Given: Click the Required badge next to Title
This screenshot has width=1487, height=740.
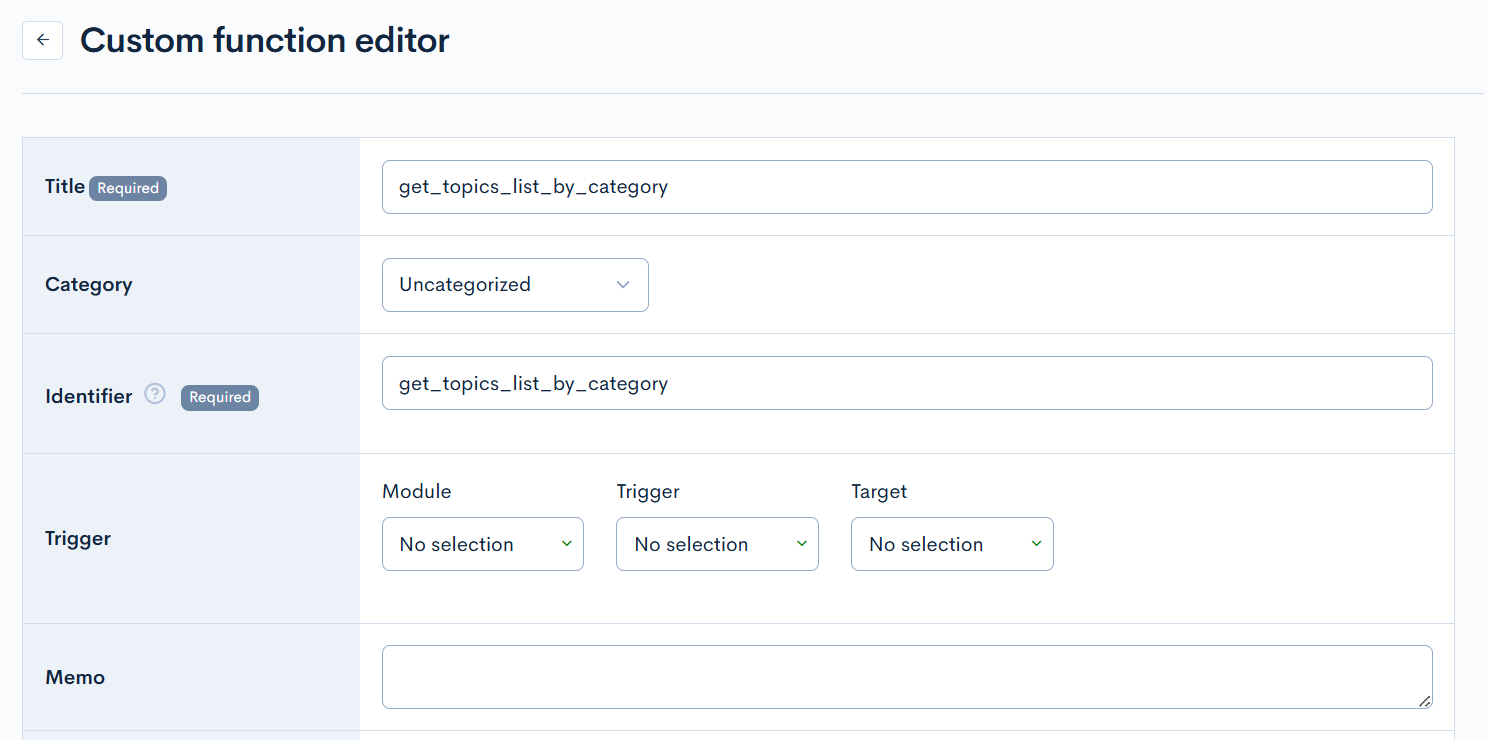Looking at the screenshot, I should pos(128,188).
